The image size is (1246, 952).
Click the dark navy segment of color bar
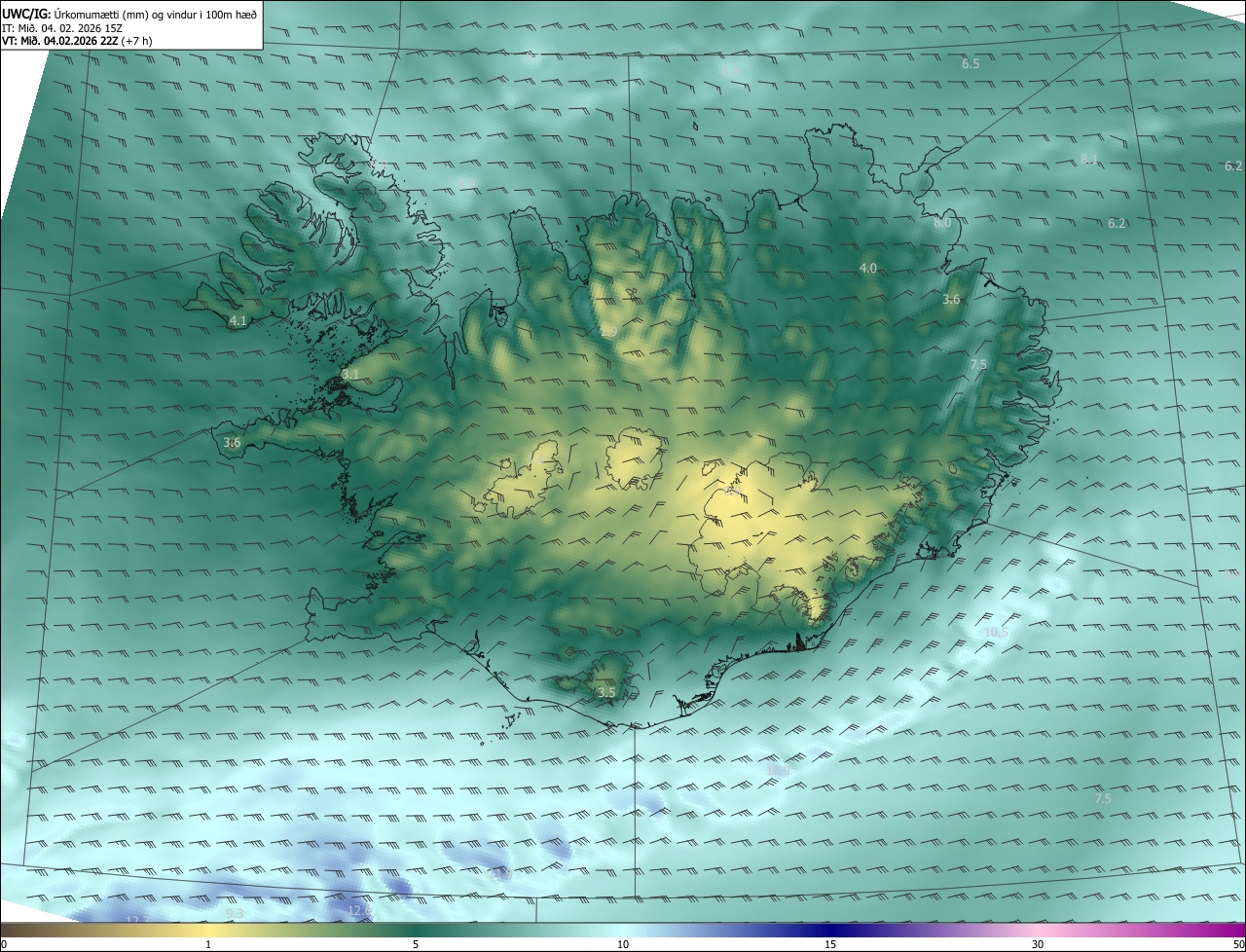point(830,930)
